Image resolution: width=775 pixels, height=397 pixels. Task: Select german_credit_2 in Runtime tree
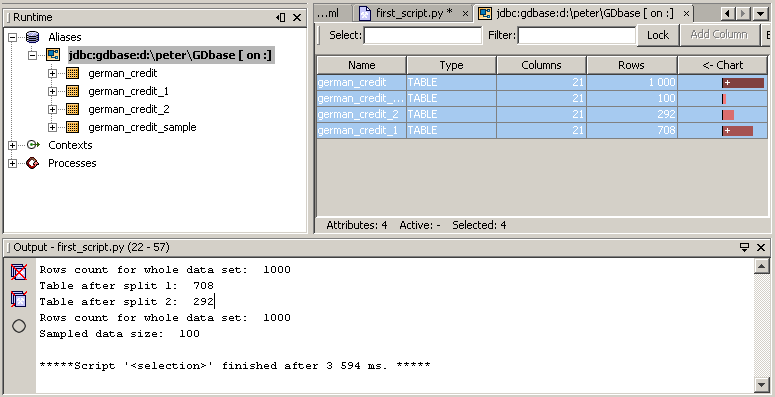click(x=129, y=109)
